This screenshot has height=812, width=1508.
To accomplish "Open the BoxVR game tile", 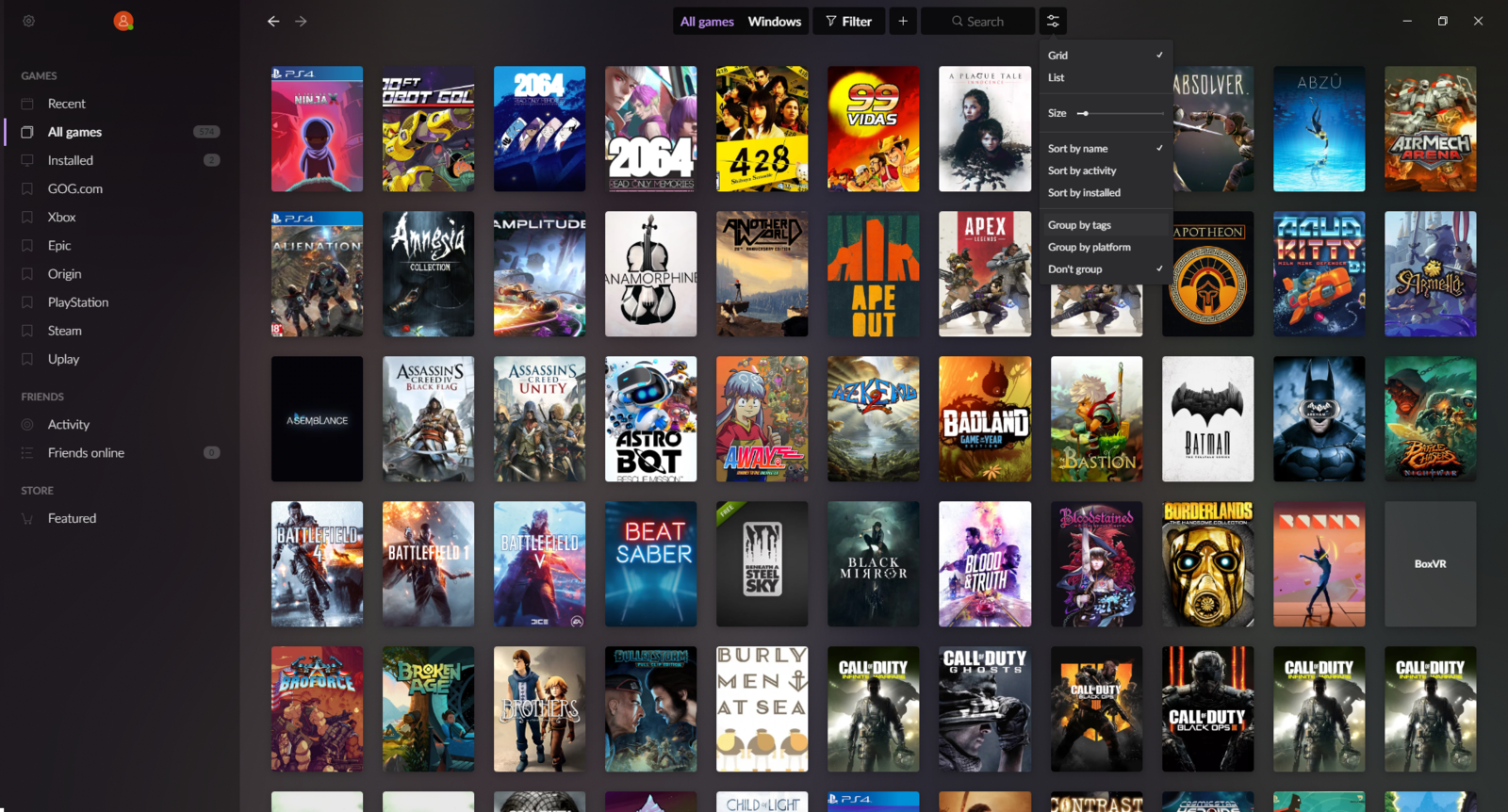I will coord(1430,564).
